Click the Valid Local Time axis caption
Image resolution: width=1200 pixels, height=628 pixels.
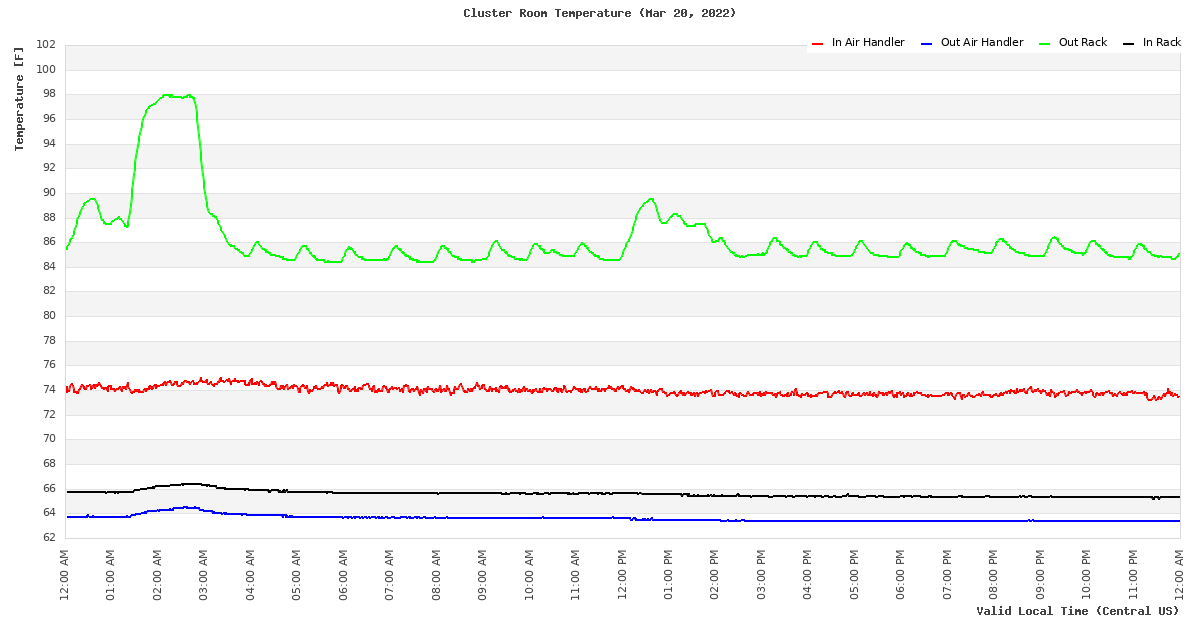[1078, 611]
